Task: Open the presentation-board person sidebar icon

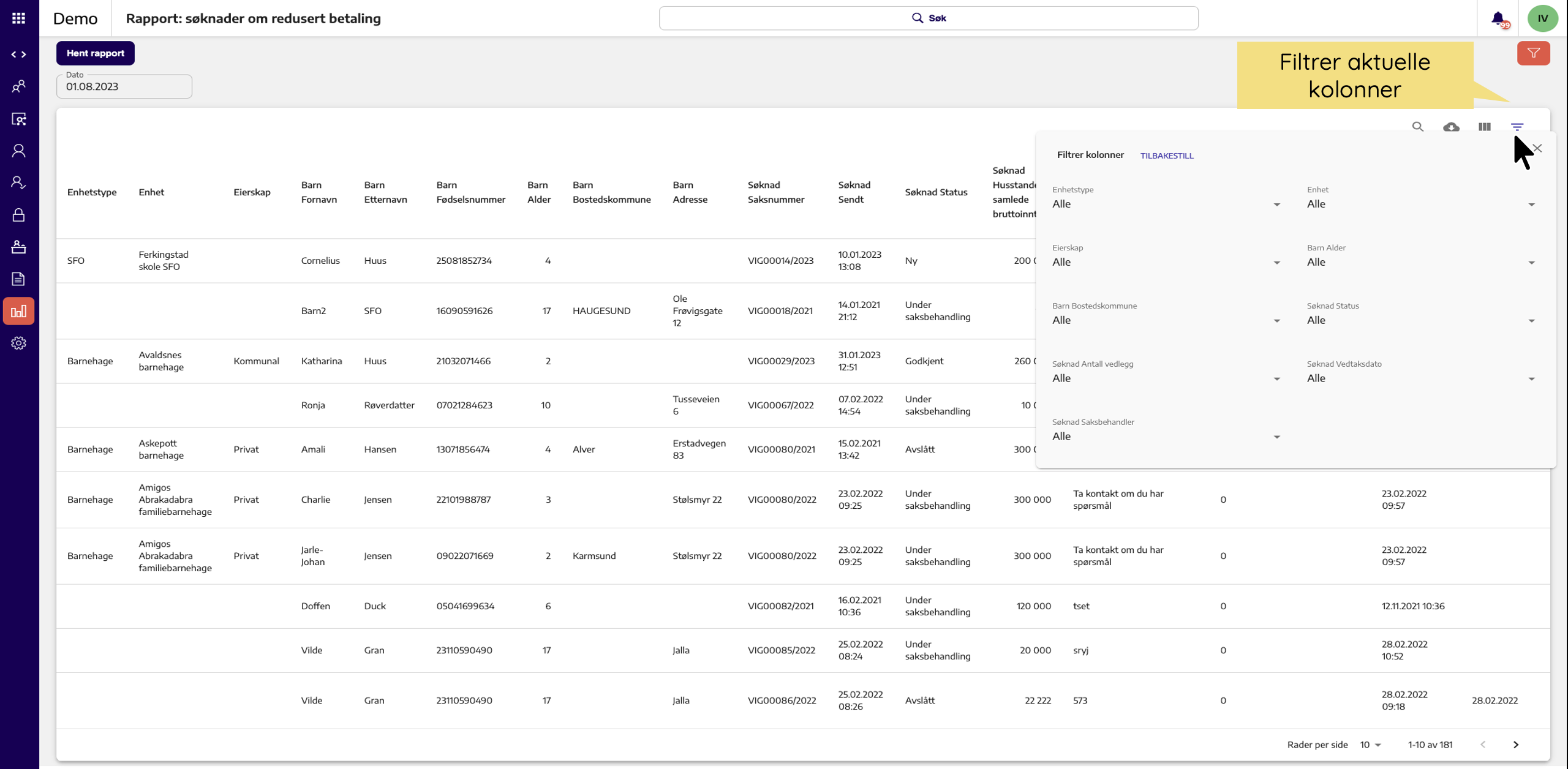Action: coord(19,119)
